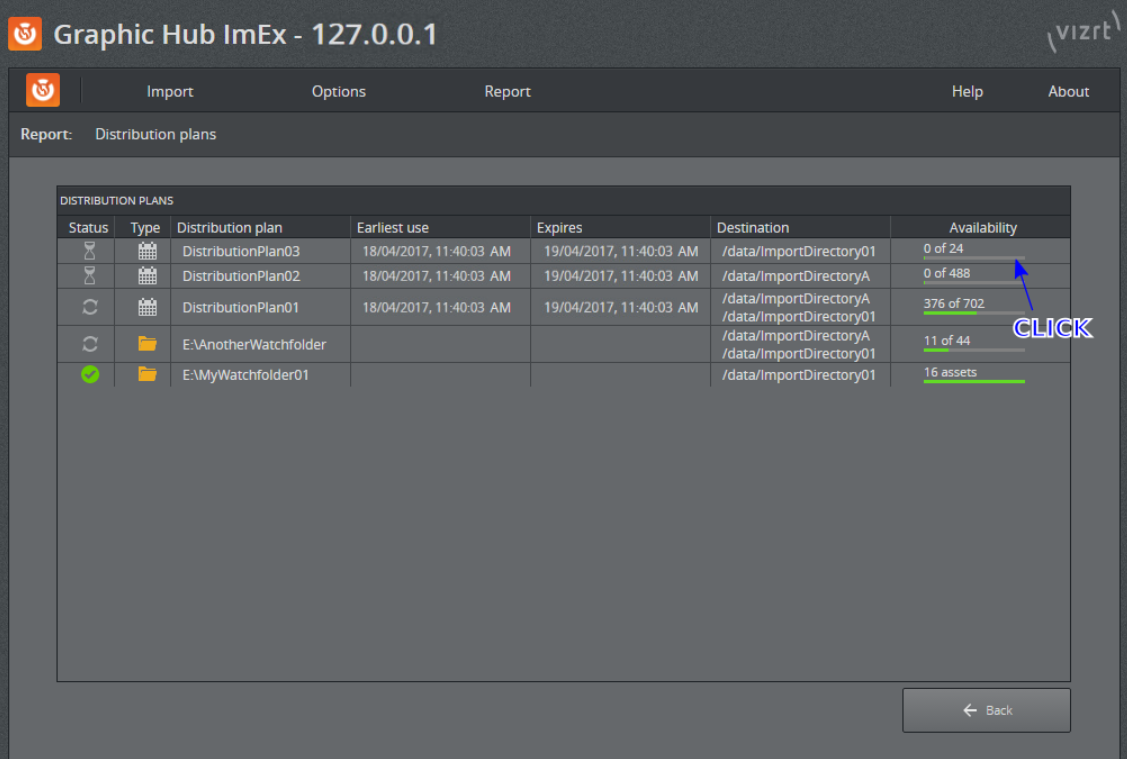Open the Help menu
Screen dimensions: 1127x759
(x=967, y=91)
